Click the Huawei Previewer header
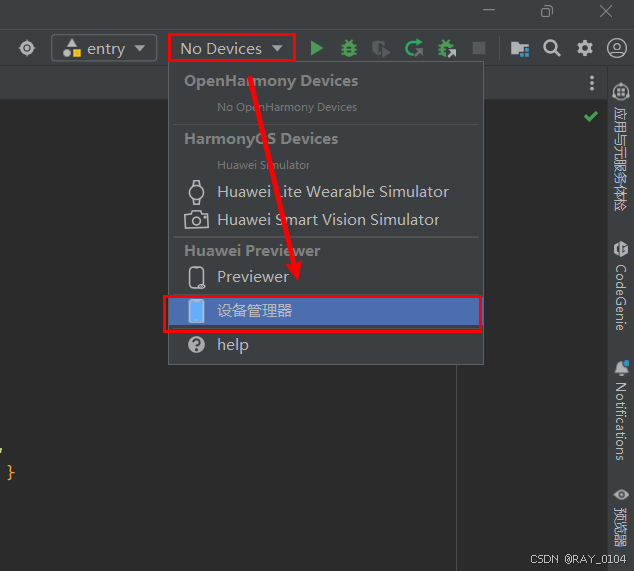The image size is (634, 571). (252, 251)
